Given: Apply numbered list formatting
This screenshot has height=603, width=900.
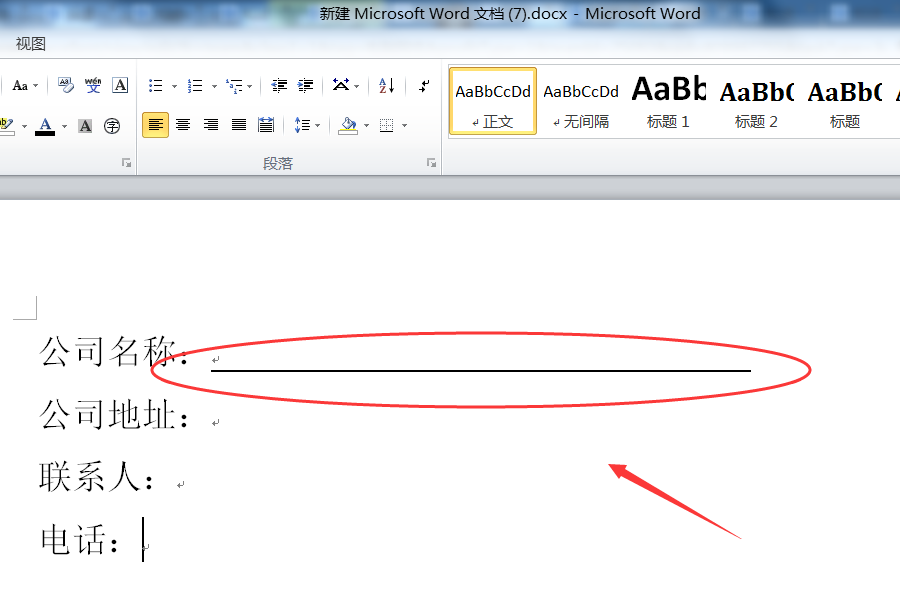Looking at the screenshot, I should click(x=195, y=86).
